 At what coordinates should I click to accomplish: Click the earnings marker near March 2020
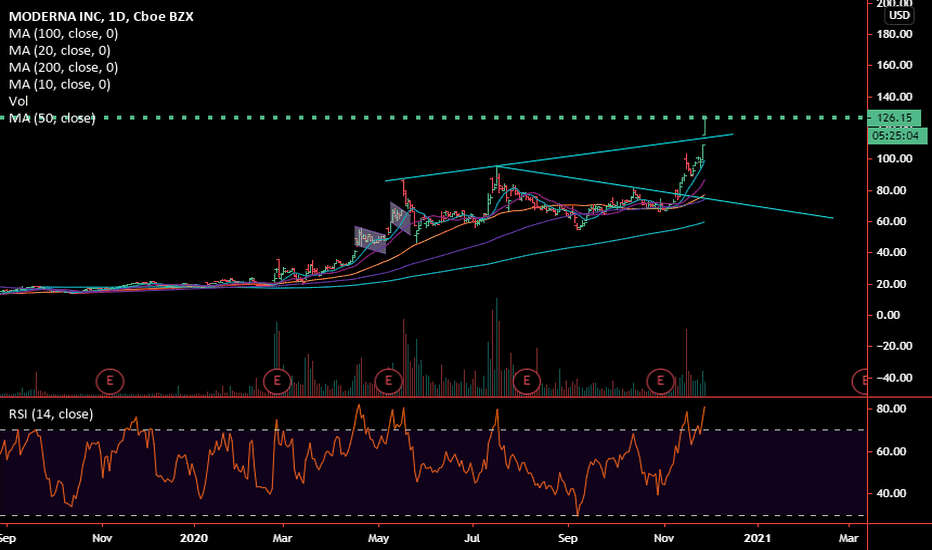click(x=276, y=380)
